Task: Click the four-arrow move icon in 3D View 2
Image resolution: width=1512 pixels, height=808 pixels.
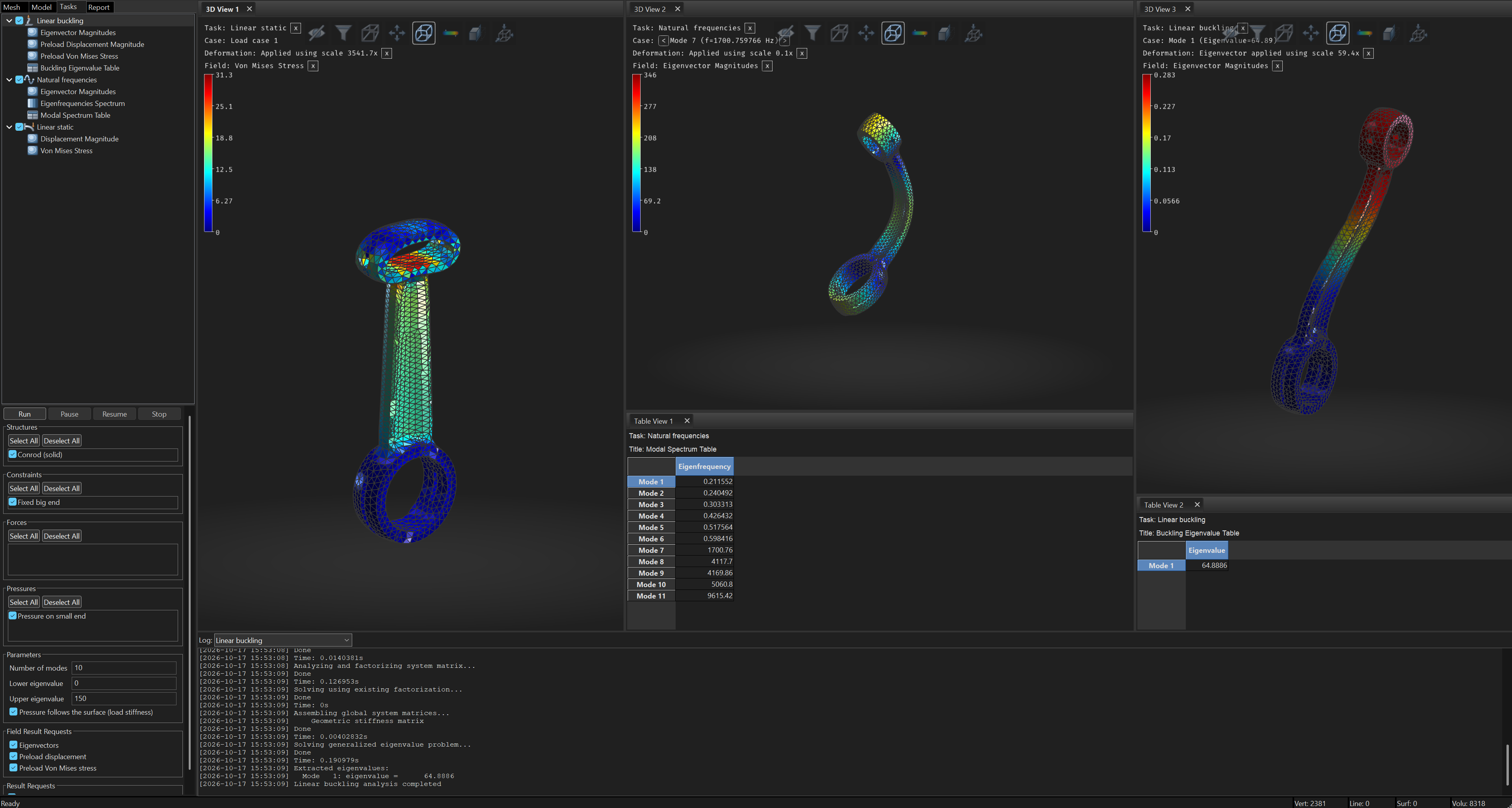Action: [866, 33]
